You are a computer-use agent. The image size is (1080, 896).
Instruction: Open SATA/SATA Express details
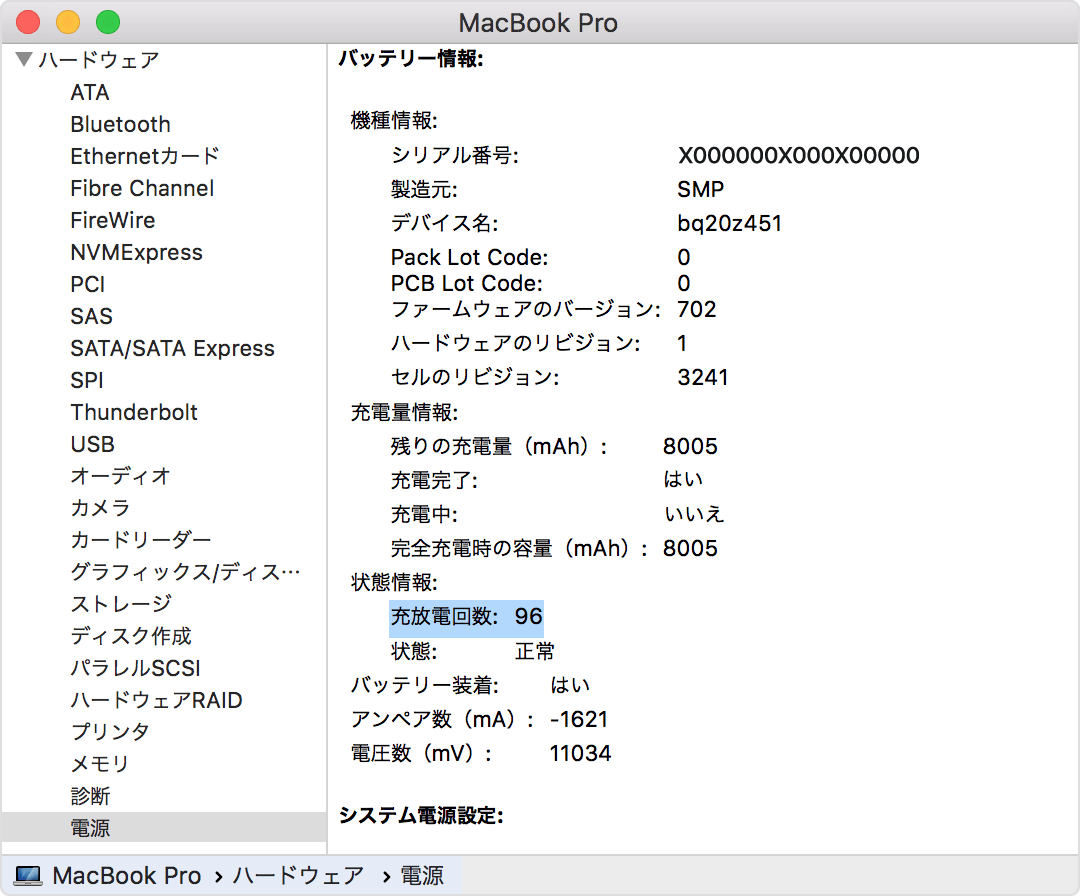pos(172,348)
